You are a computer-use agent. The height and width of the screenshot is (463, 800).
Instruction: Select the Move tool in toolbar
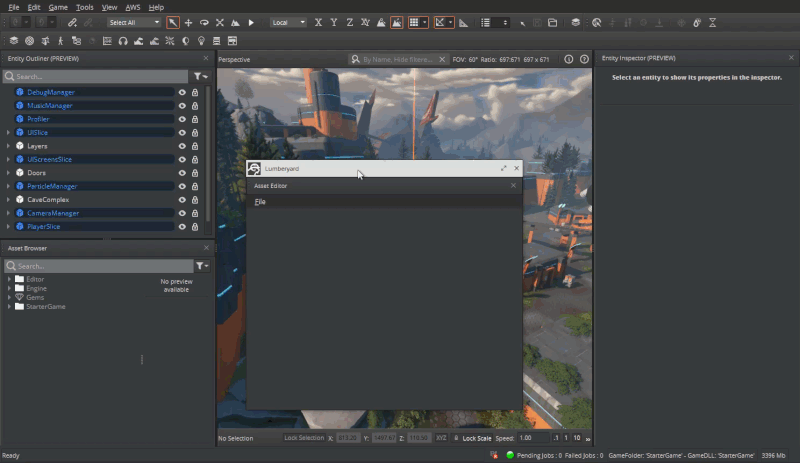tap(188, 22)
